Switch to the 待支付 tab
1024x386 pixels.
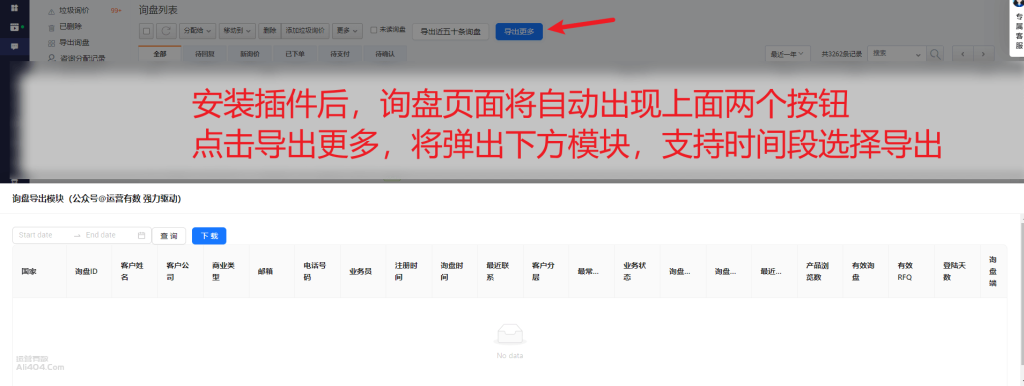(x=340, y=54)
